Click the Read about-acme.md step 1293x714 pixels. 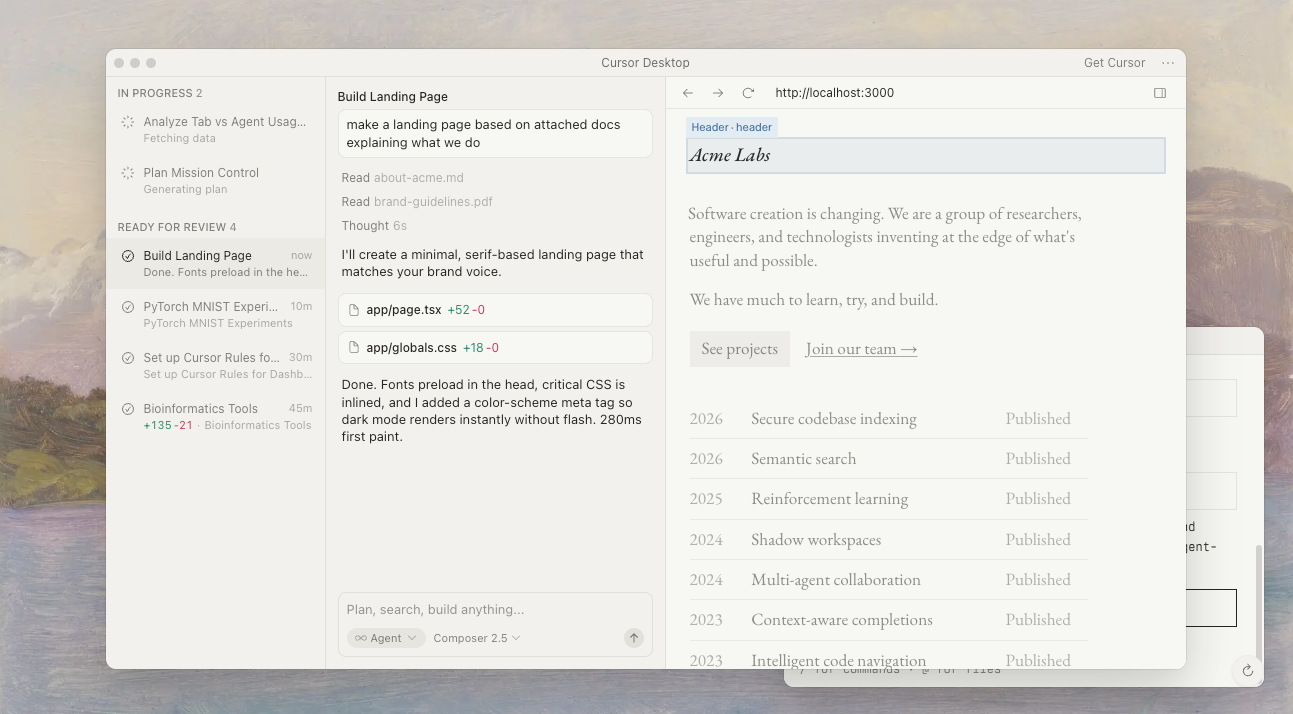point(402,178)
